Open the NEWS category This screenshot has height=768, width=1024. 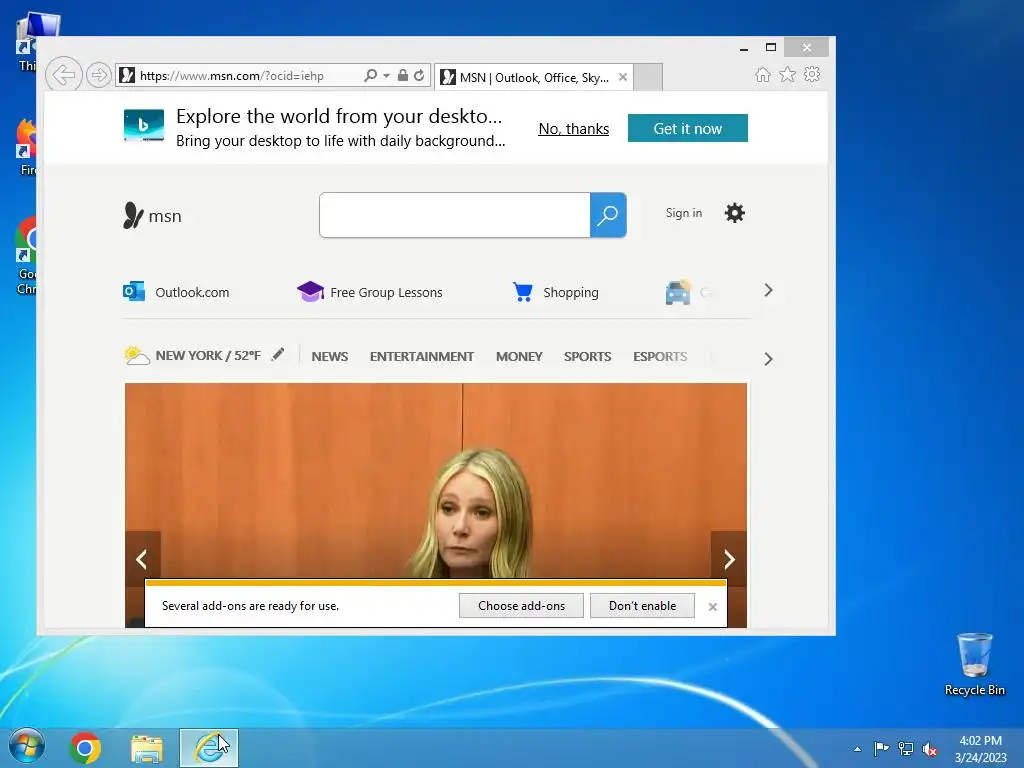[x=330, y=357]
